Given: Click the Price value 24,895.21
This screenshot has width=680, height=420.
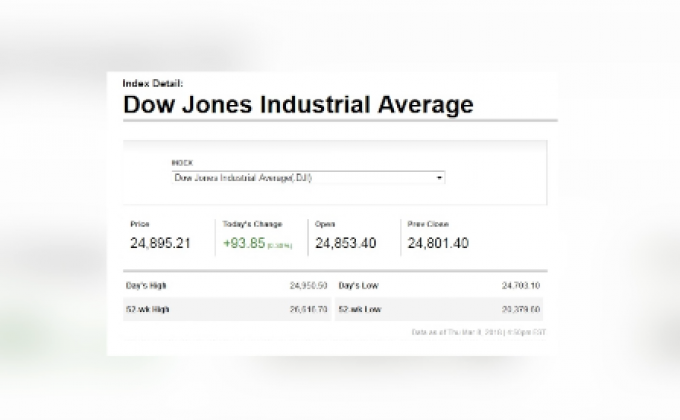Looking at the screenshot, I should coord(160,243).
